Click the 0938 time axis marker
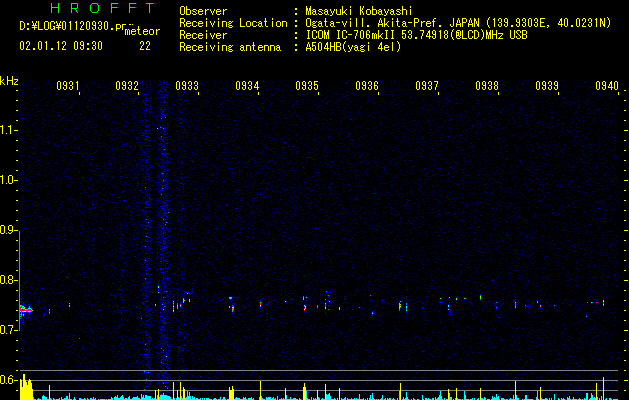The width and height of the screenshot is (629, 400). pyautogui.click(x=487, y=86)
